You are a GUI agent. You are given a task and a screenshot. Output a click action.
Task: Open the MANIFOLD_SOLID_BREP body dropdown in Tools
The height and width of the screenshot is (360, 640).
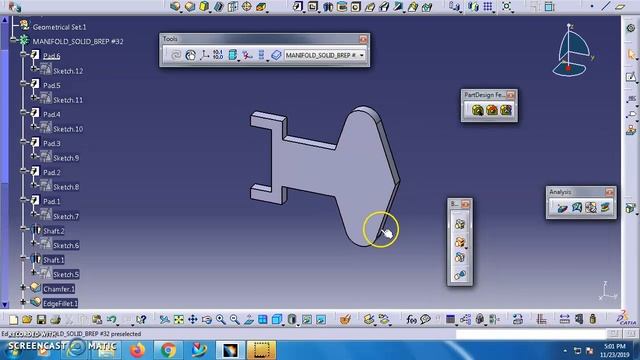[x=362, y=55]
